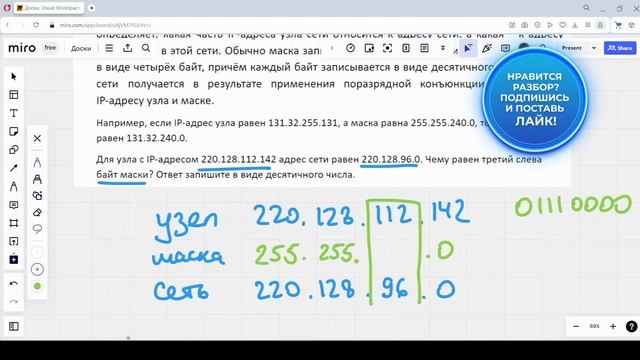Select the Text tool

point(13,113)
